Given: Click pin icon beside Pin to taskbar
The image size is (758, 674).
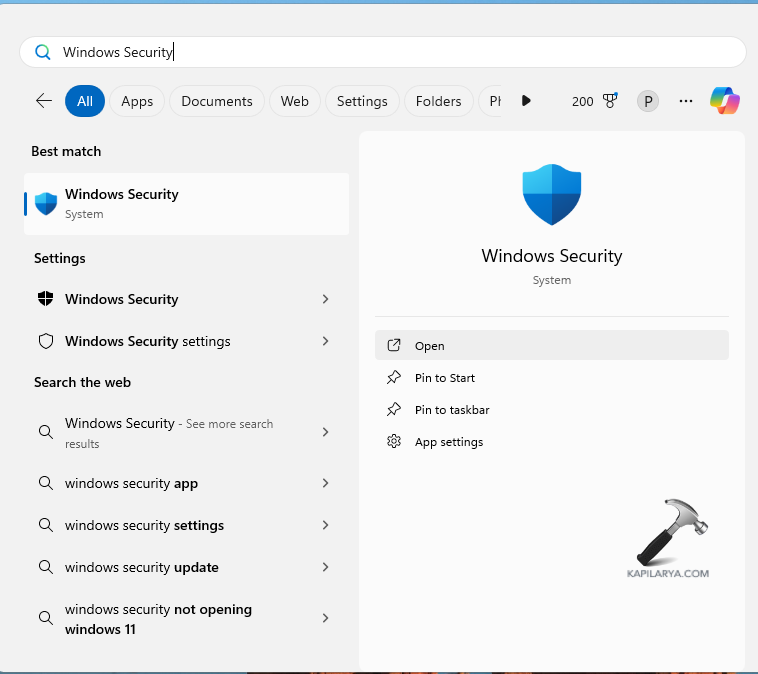Looking at the screenshot, I should 394,409.
